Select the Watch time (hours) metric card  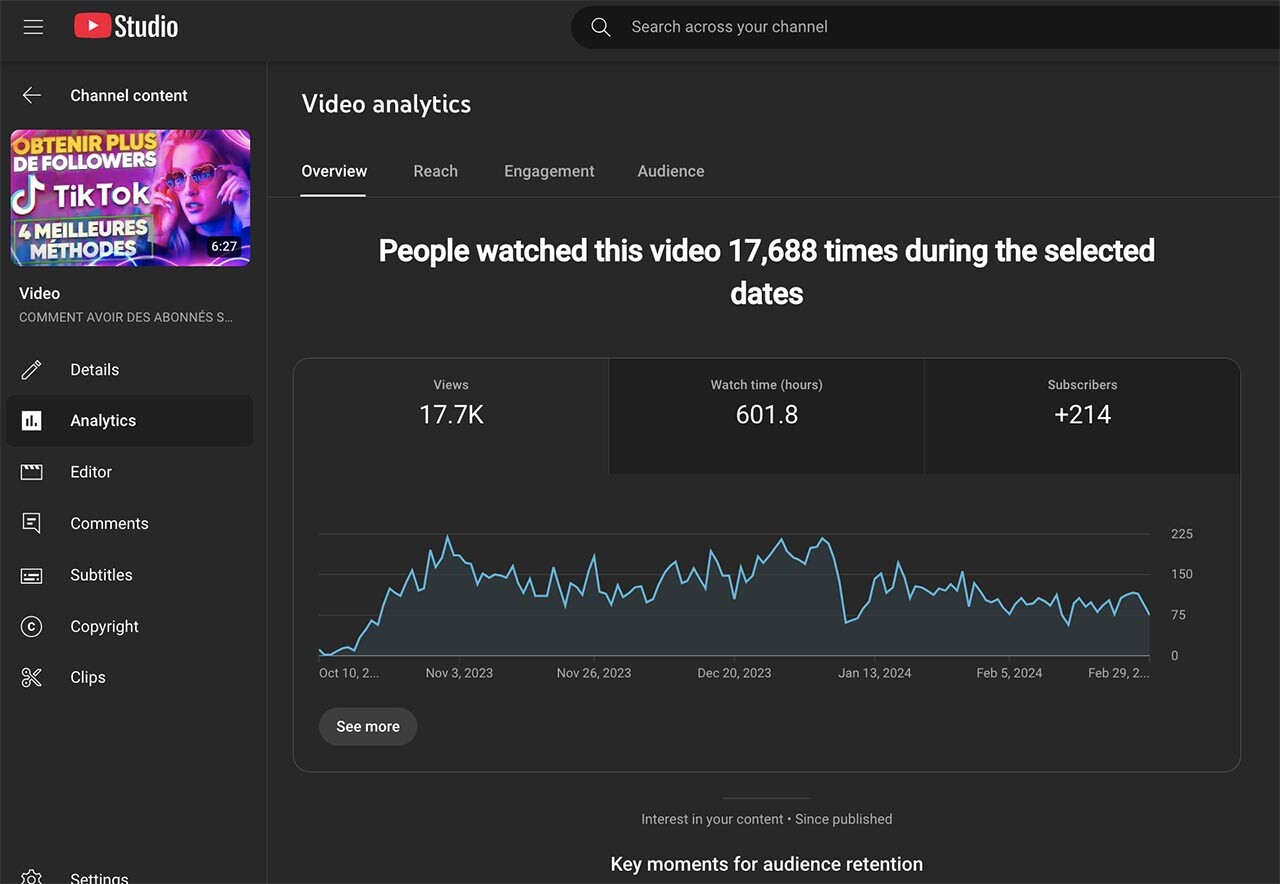click(x=766, y=416)
